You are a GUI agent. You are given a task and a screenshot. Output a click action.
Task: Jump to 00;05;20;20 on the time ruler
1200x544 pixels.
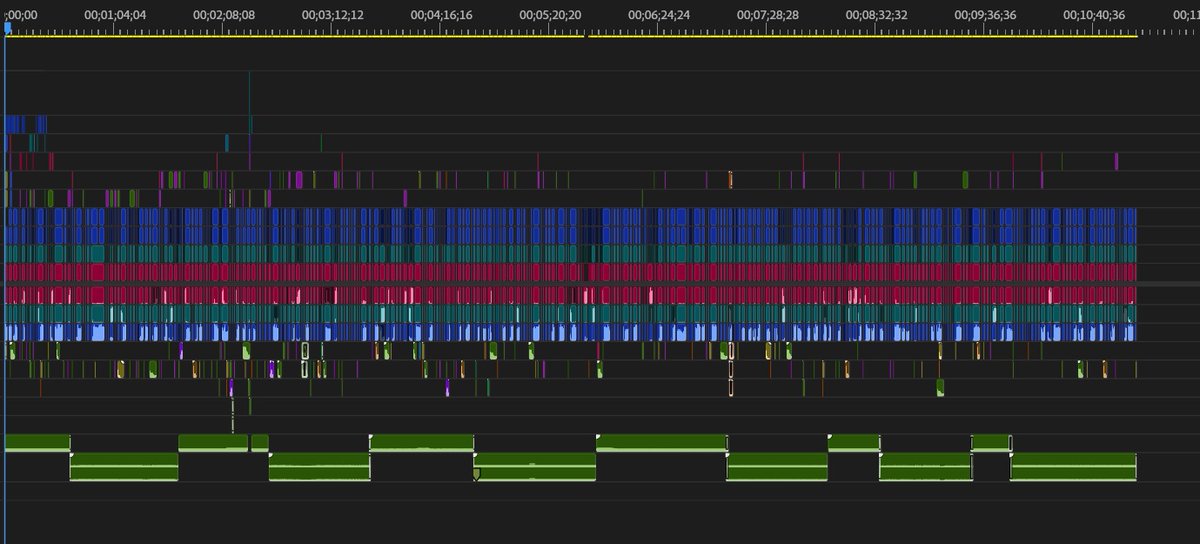coord(551,16)
